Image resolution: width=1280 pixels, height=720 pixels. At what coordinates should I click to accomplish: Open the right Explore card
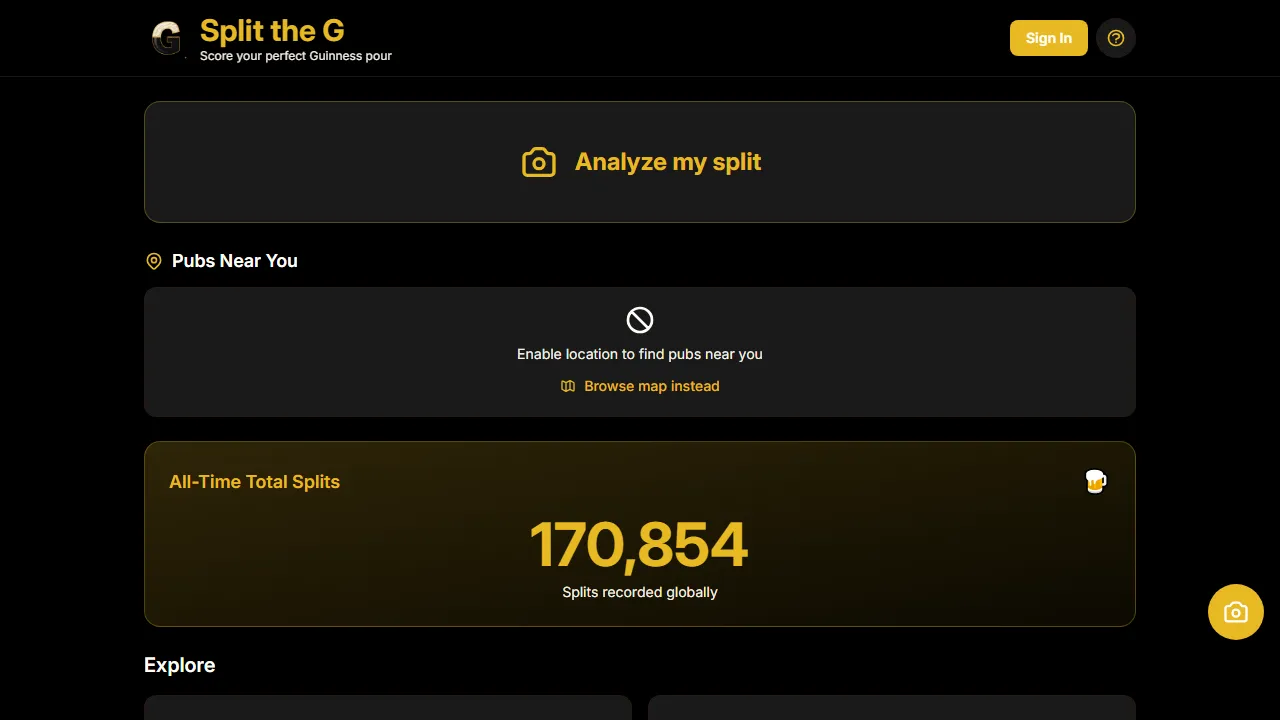(x=891, y=708)
